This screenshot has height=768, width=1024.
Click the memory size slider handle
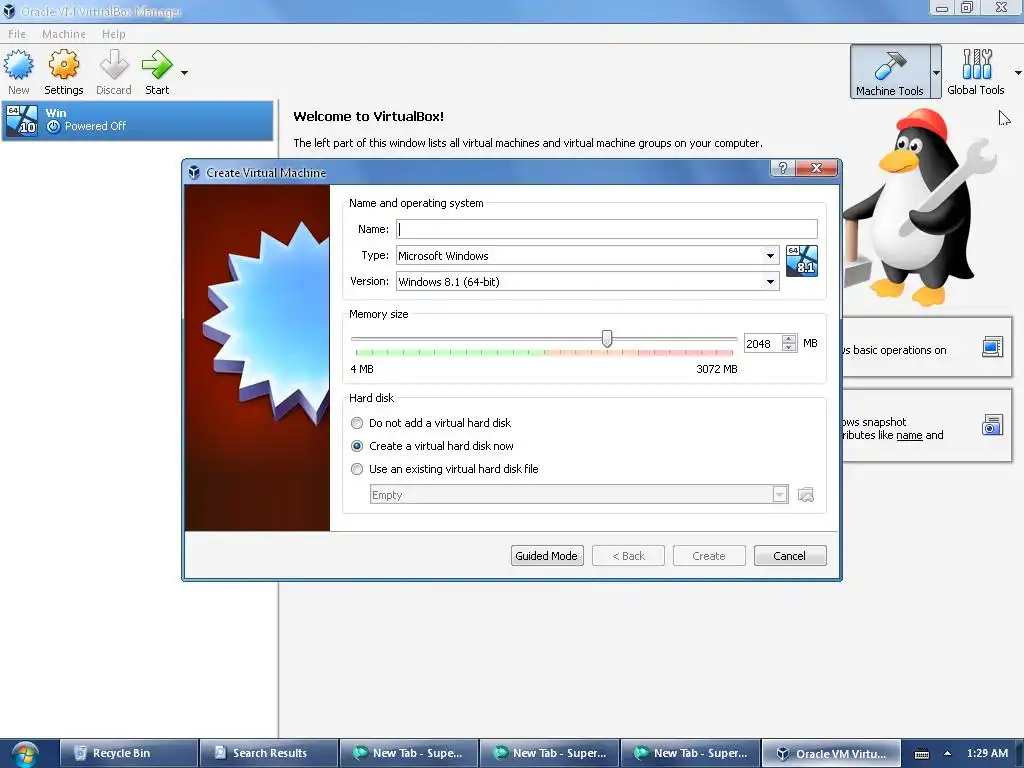pyautogui.click(x=607, y=338)
